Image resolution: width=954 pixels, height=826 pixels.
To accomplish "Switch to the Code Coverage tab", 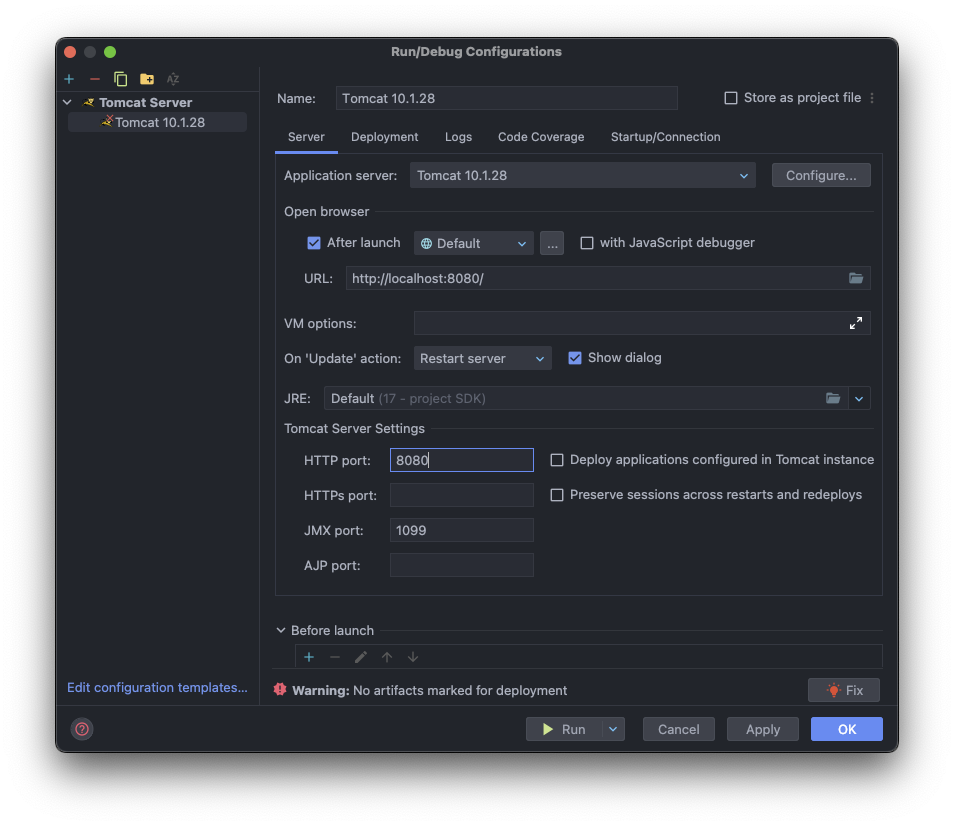I will [x=541, y=137].
